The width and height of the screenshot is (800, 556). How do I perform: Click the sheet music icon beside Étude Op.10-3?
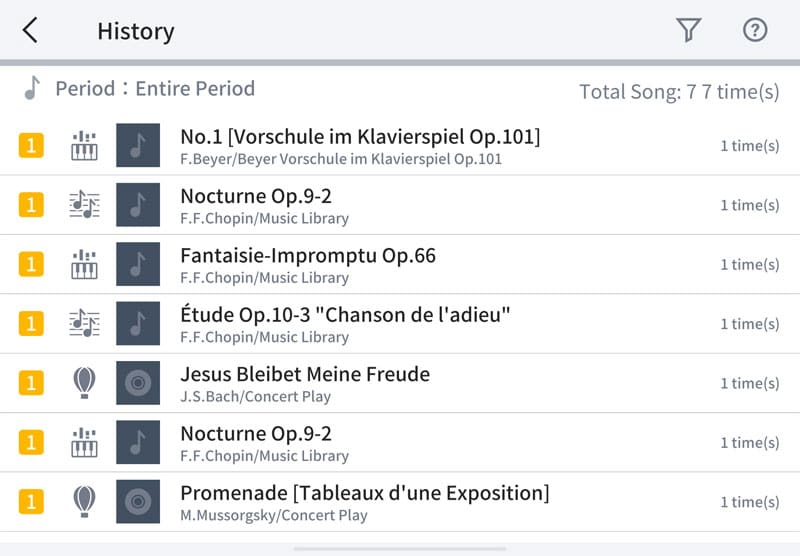coord(84,324)
